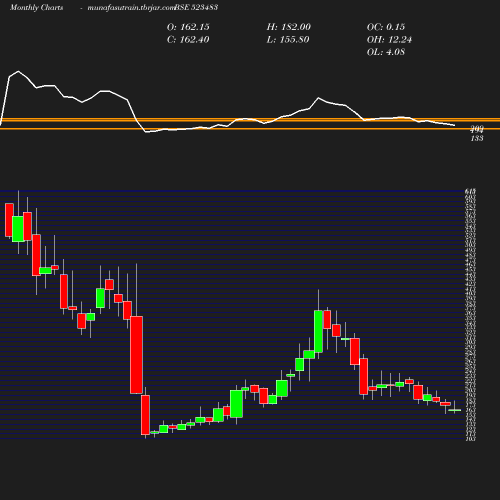The height and width of the screenshot is (500, 500).
Task: Click the "OH: 12.24" reading
Action: point(389,40)
